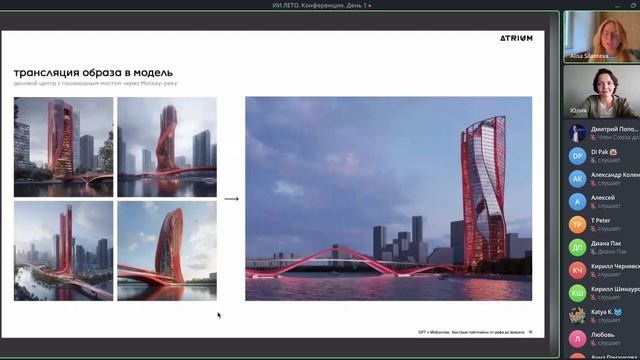Select Юлия's video tile

[x=602, y=91]
